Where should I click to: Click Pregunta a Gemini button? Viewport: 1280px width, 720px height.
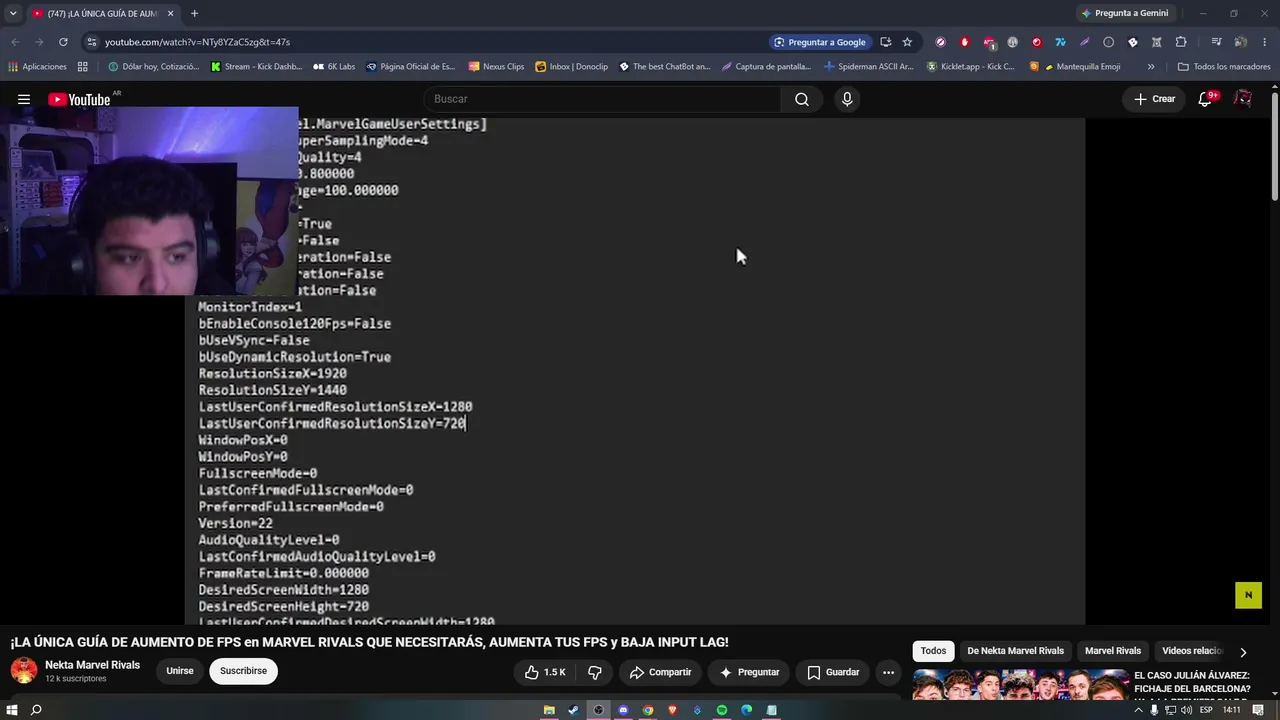pos(1124,13)
